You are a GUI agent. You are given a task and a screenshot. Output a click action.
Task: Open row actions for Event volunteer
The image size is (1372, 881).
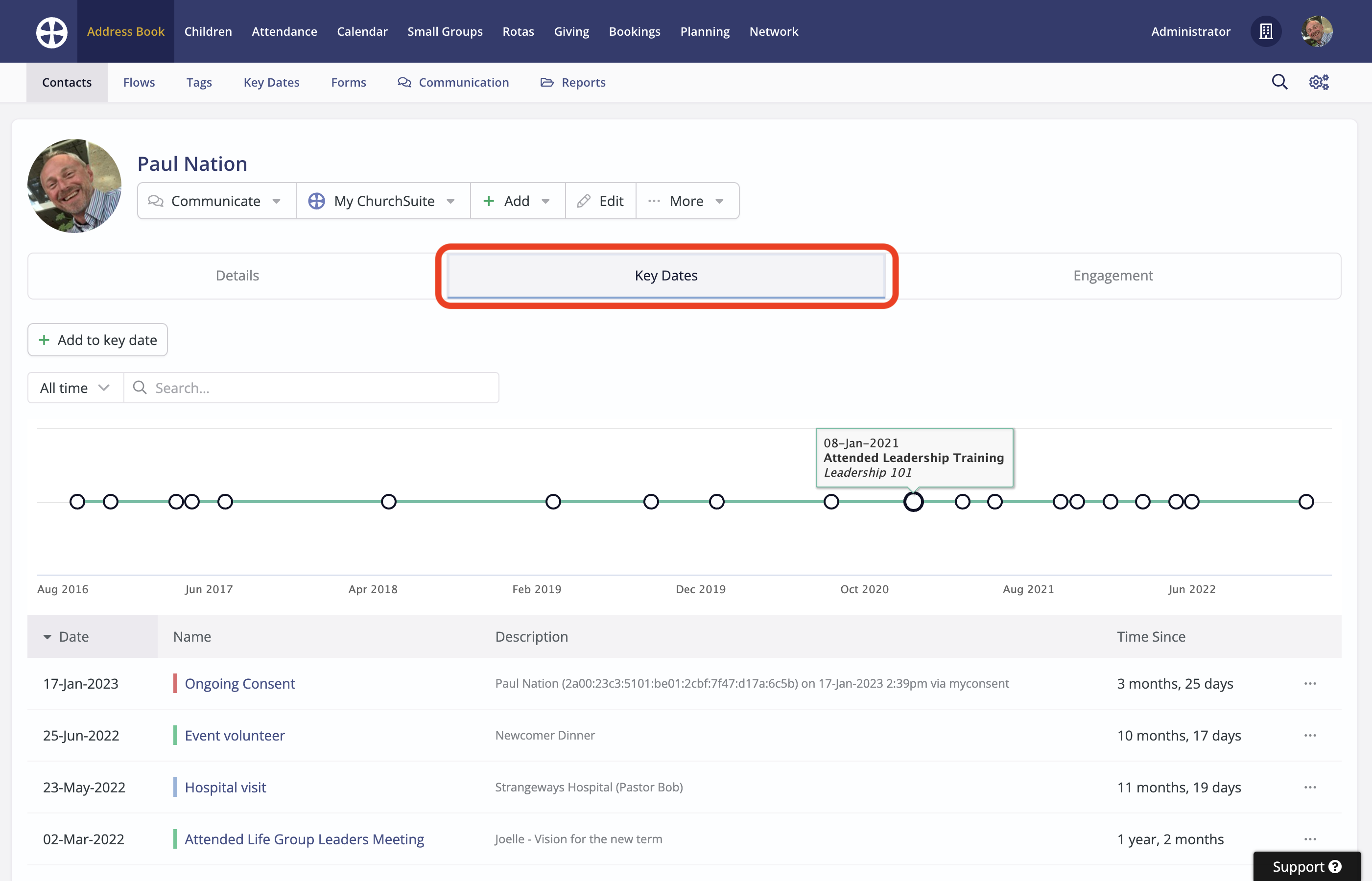1310,735
